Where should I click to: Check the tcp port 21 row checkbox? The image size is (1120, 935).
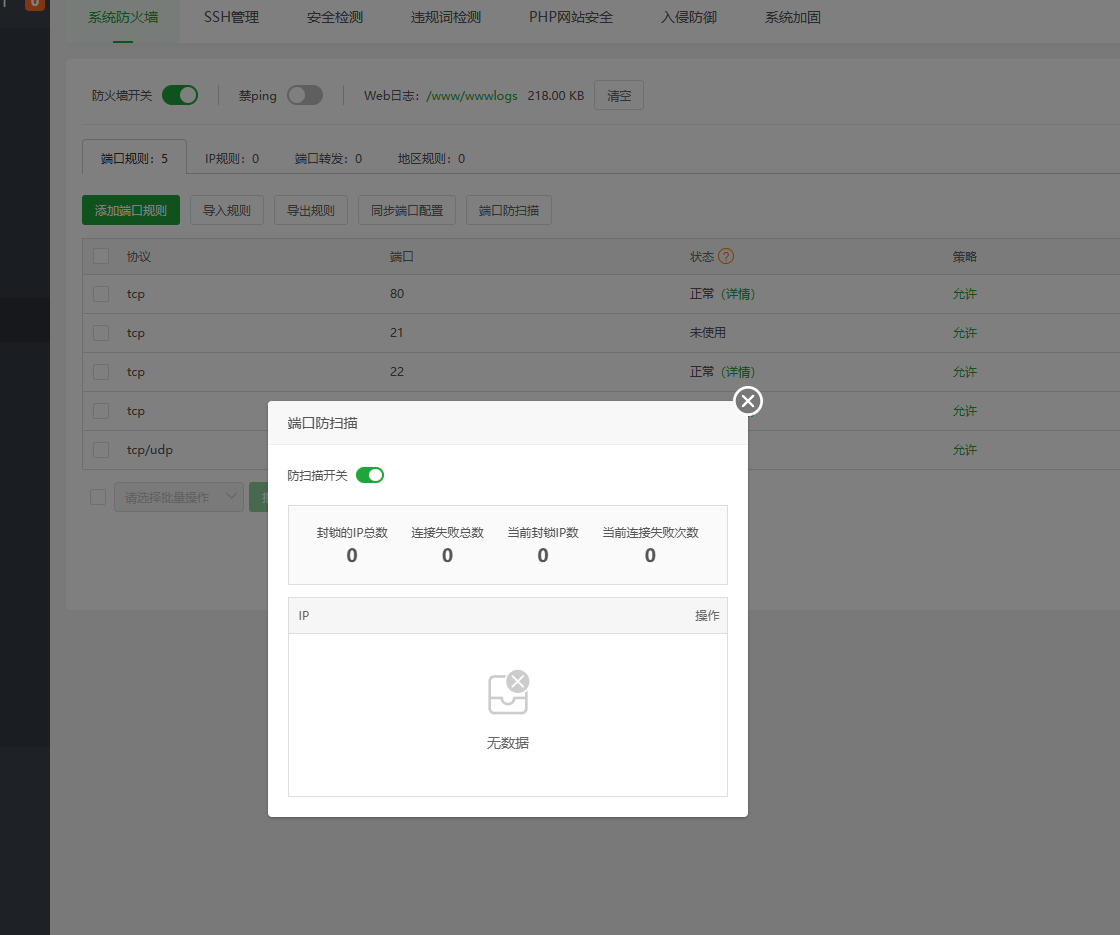point(101,333)
